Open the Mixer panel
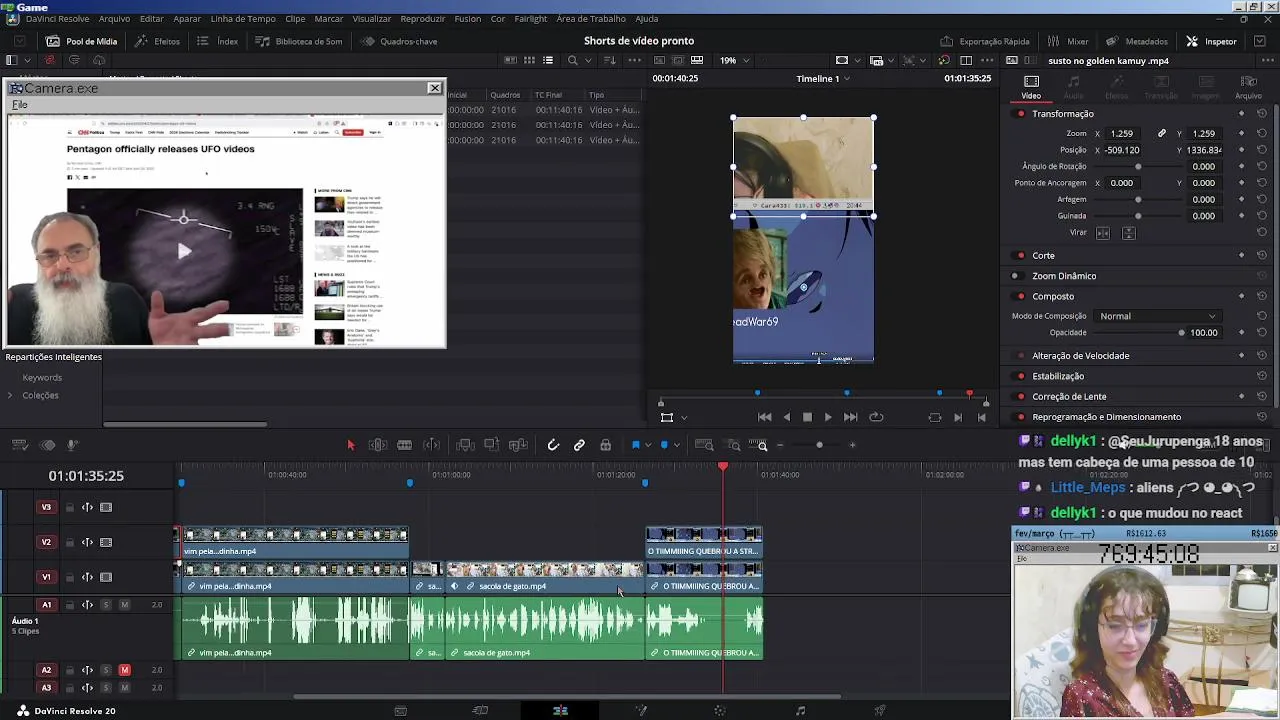The height and width of the screenshot is (720, 1280). point(1068,41)
